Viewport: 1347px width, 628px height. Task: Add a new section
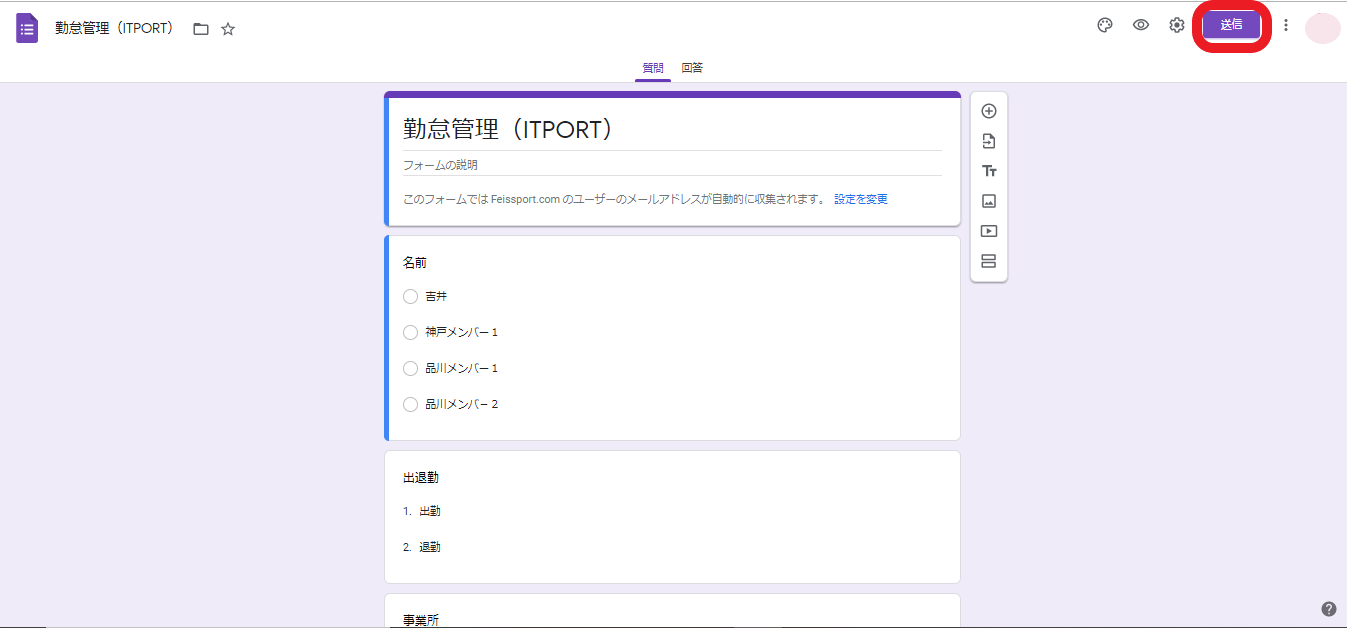pyautogui.click(x=989, y=261)
